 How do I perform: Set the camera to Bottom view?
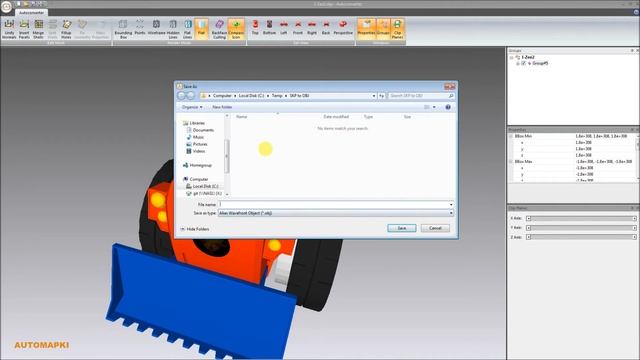[x=269, y=28]
